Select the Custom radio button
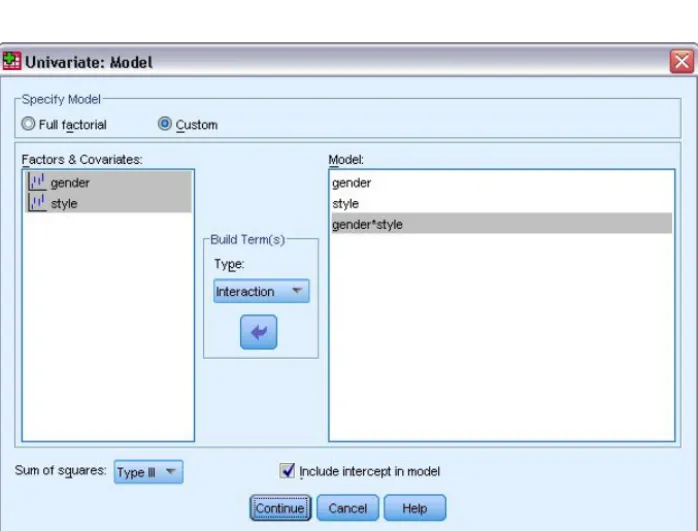This screenshot has width=698, height=531. coord(165,124)
